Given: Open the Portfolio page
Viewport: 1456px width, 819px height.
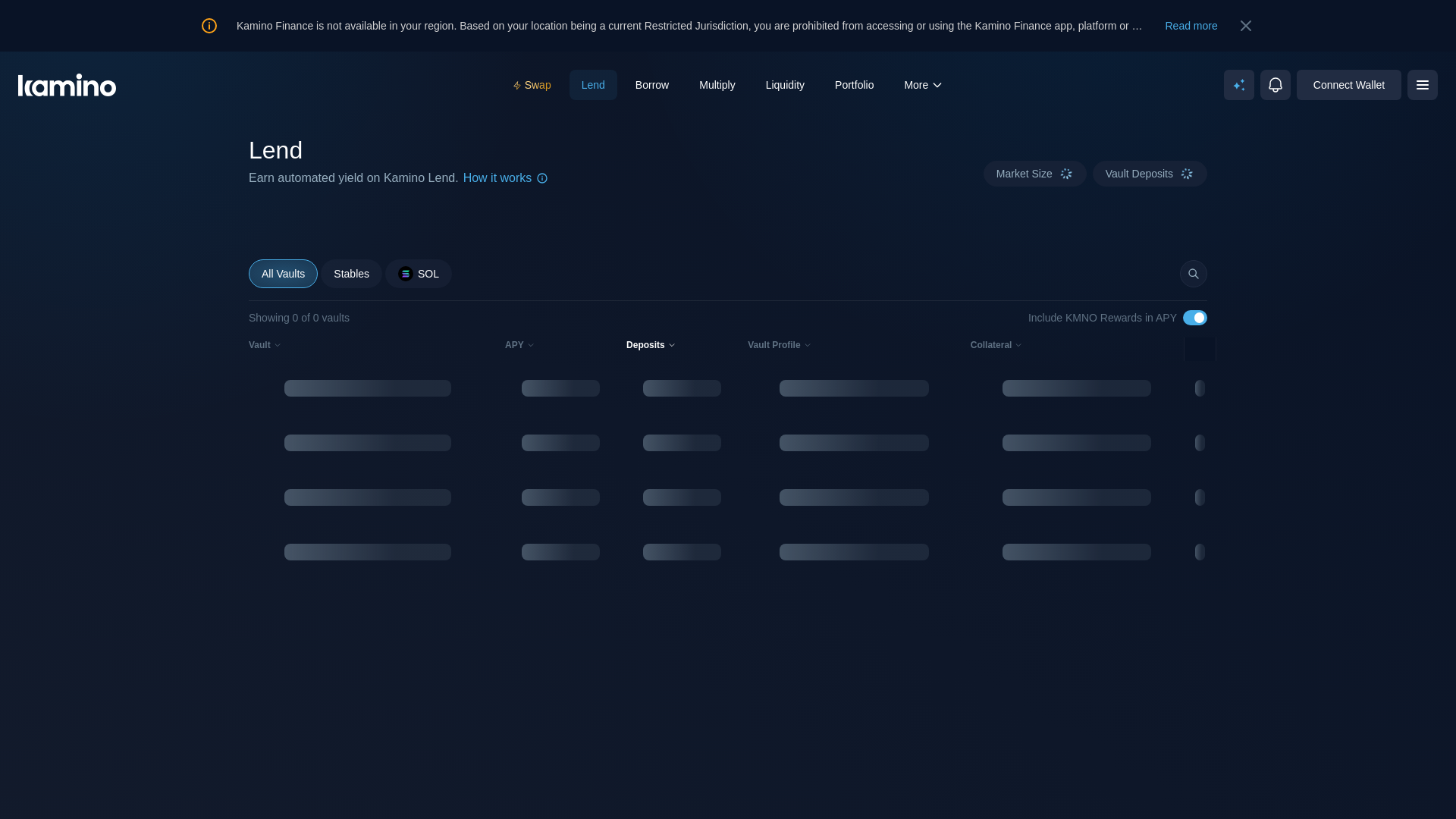Looking at the screenshot, I should [x=854, y=85].
